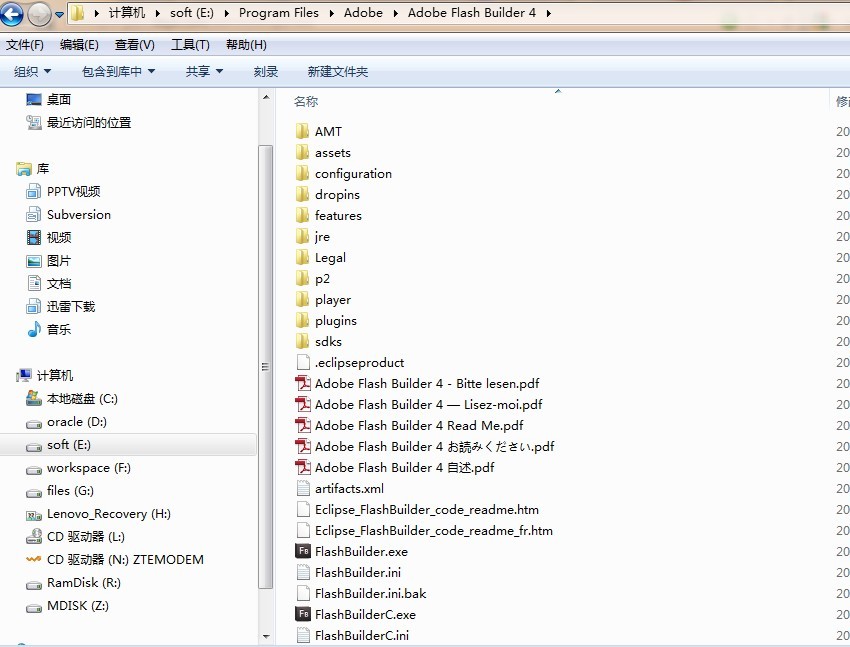Click the Forward navigation arrow button
This screenshot has width=850, height=647.
point(39,14)
